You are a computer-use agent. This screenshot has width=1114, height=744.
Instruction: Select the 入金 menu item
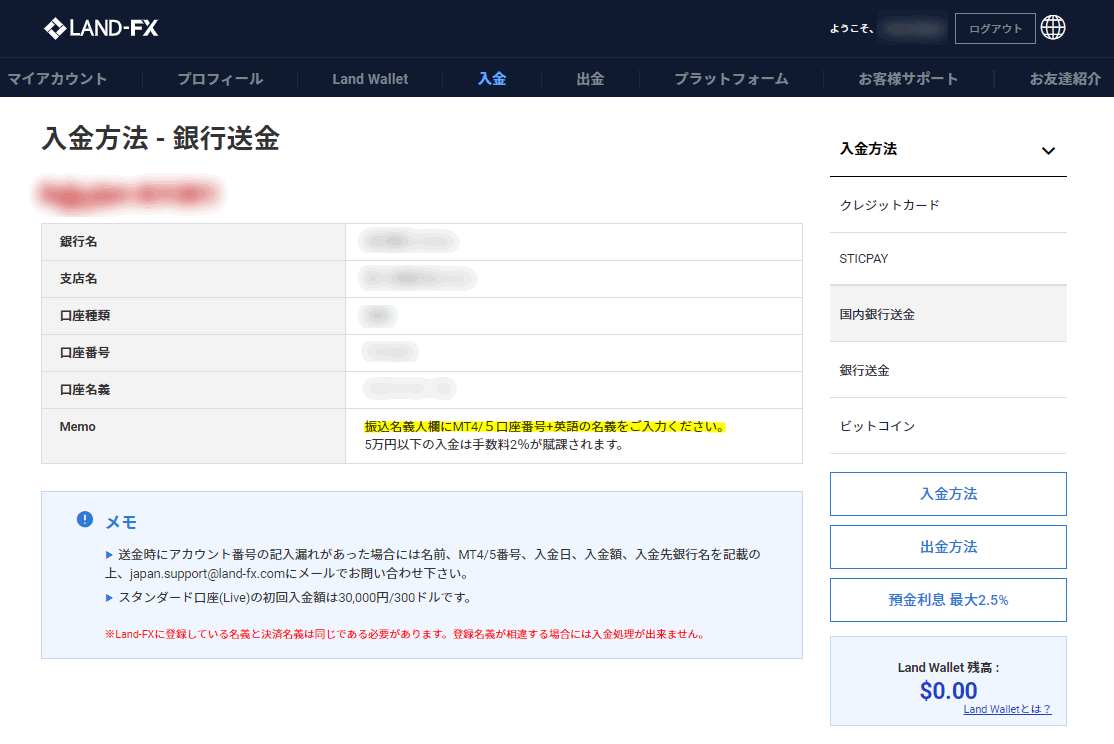pyautogui.click(x=492, y=79)
